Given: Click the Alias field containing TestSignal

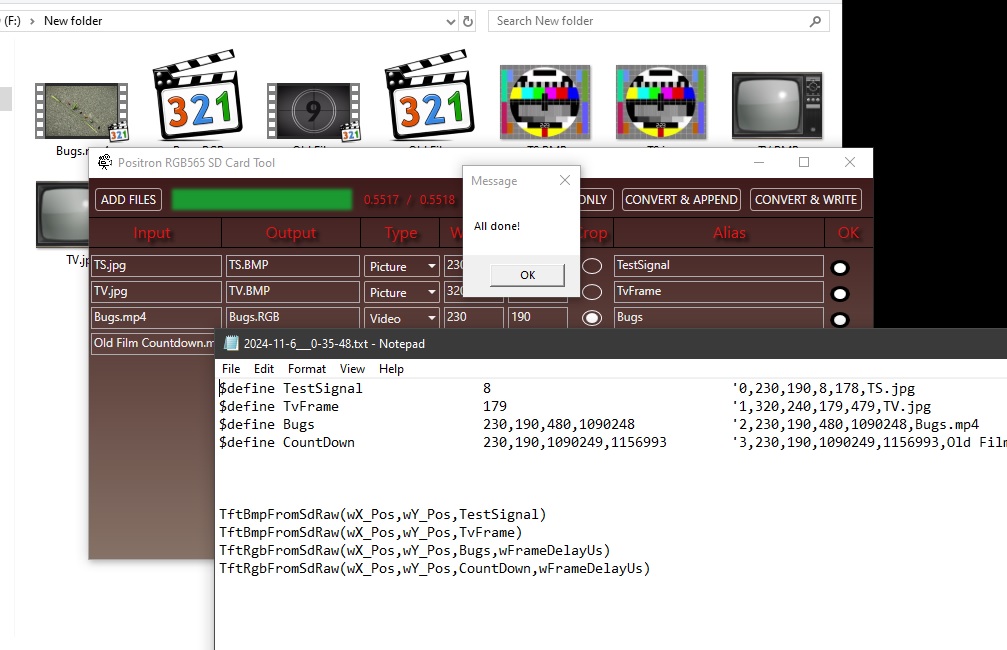Looking at the screenshot, I should point(718,266).
